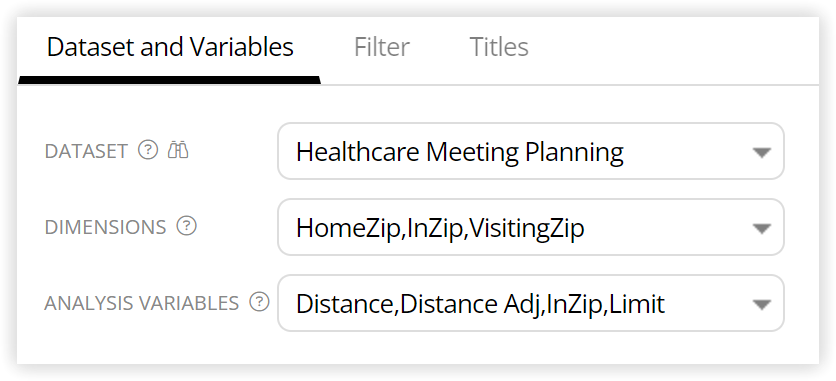
Task: Click the ANALYSIS VARIABLES label text
Action: click(142, 303)
